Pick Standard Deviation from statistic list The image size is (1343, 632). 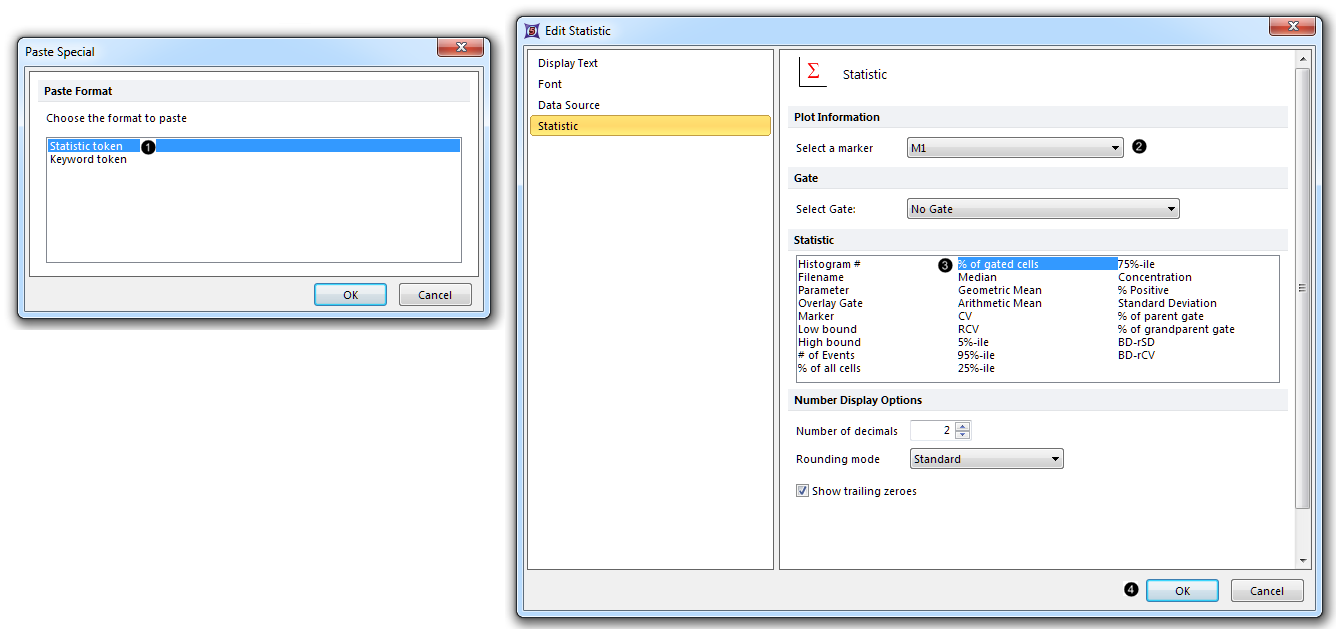(1167, 303)
